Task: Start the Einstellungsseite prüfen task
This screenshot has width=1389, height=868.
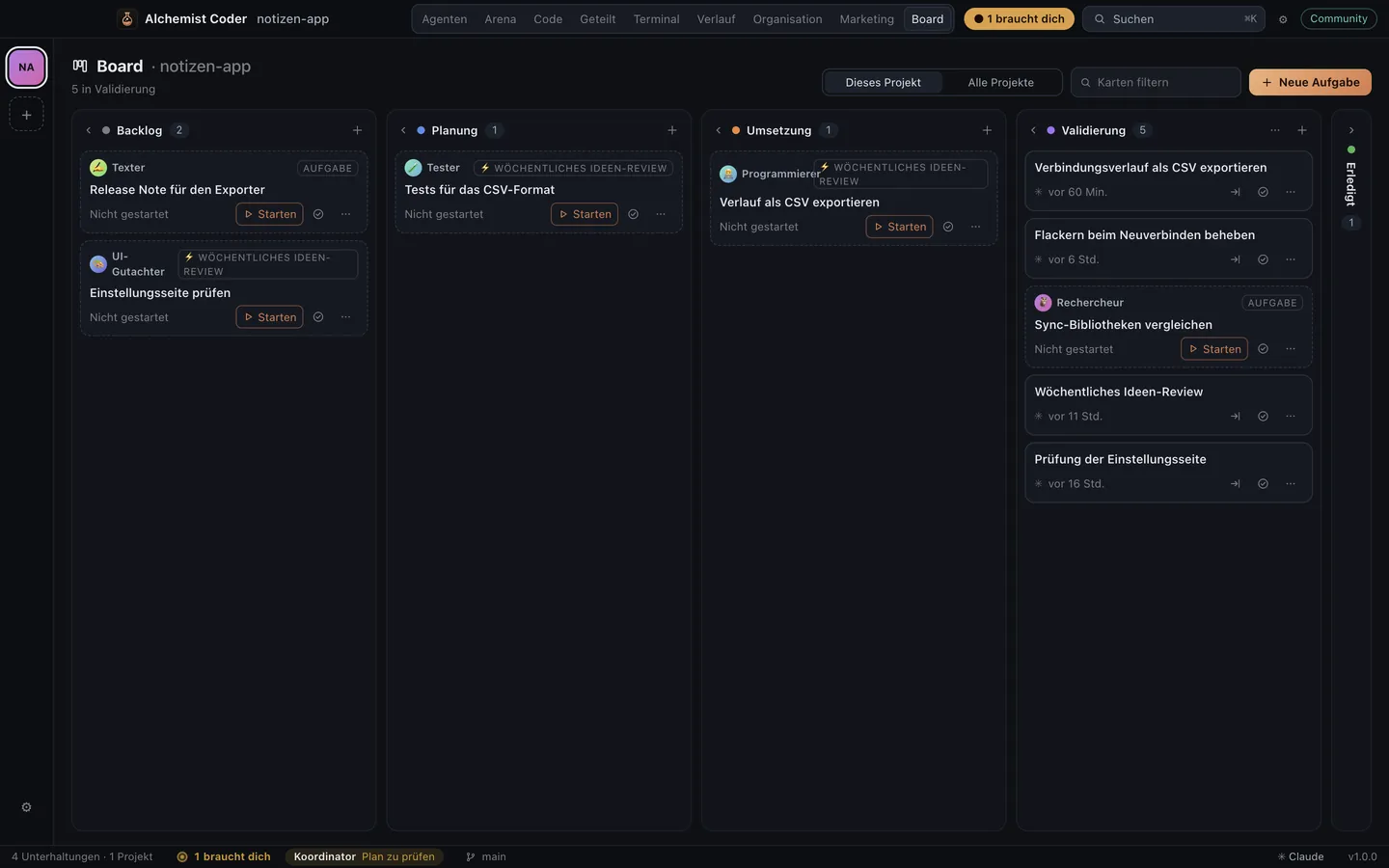Action: click(x=269, y=317)
